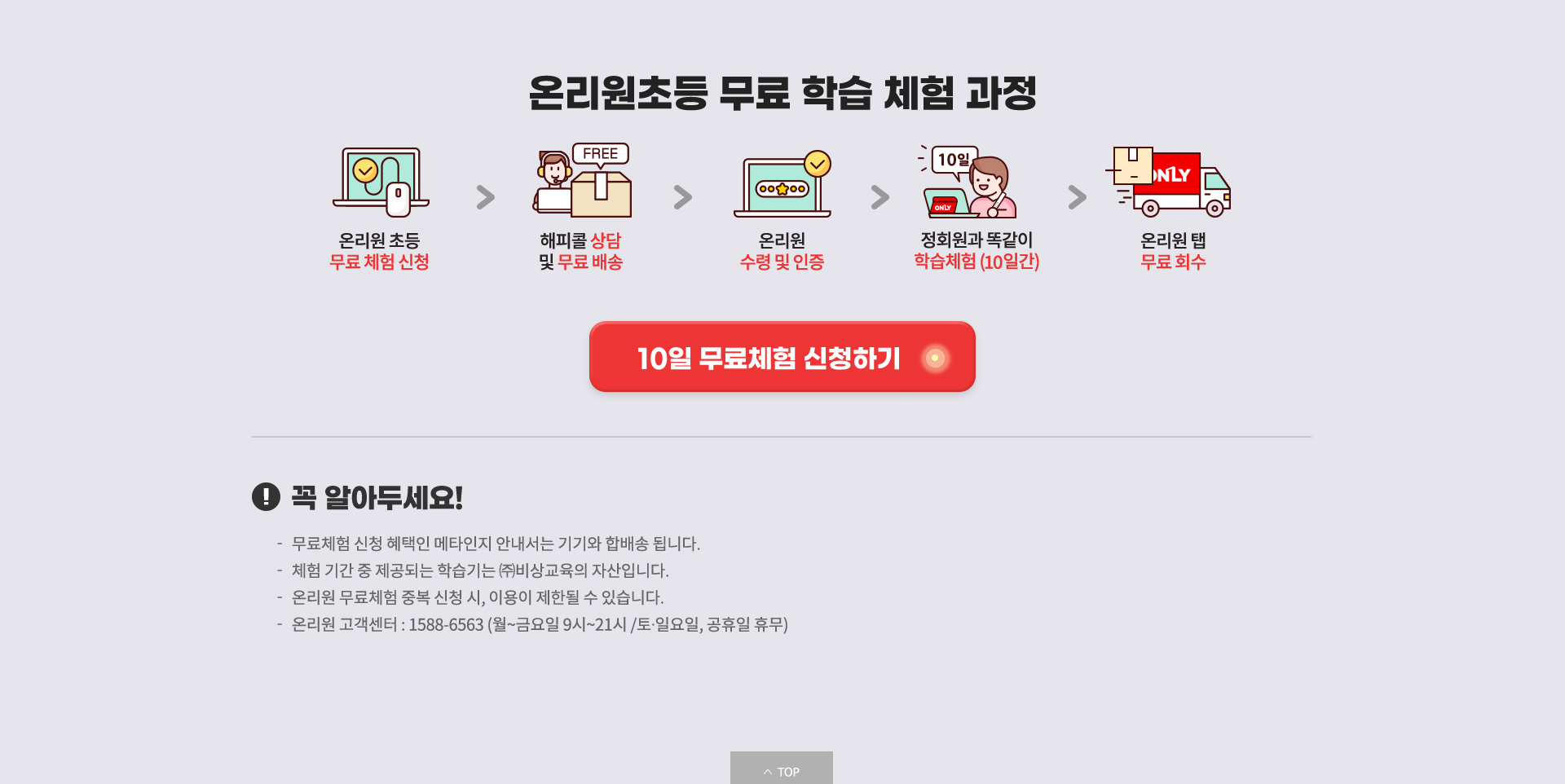Screen dimensions: 1565x784
Task: Click the happy call agent with FREE box icon
Action: (x=583, y=180)
